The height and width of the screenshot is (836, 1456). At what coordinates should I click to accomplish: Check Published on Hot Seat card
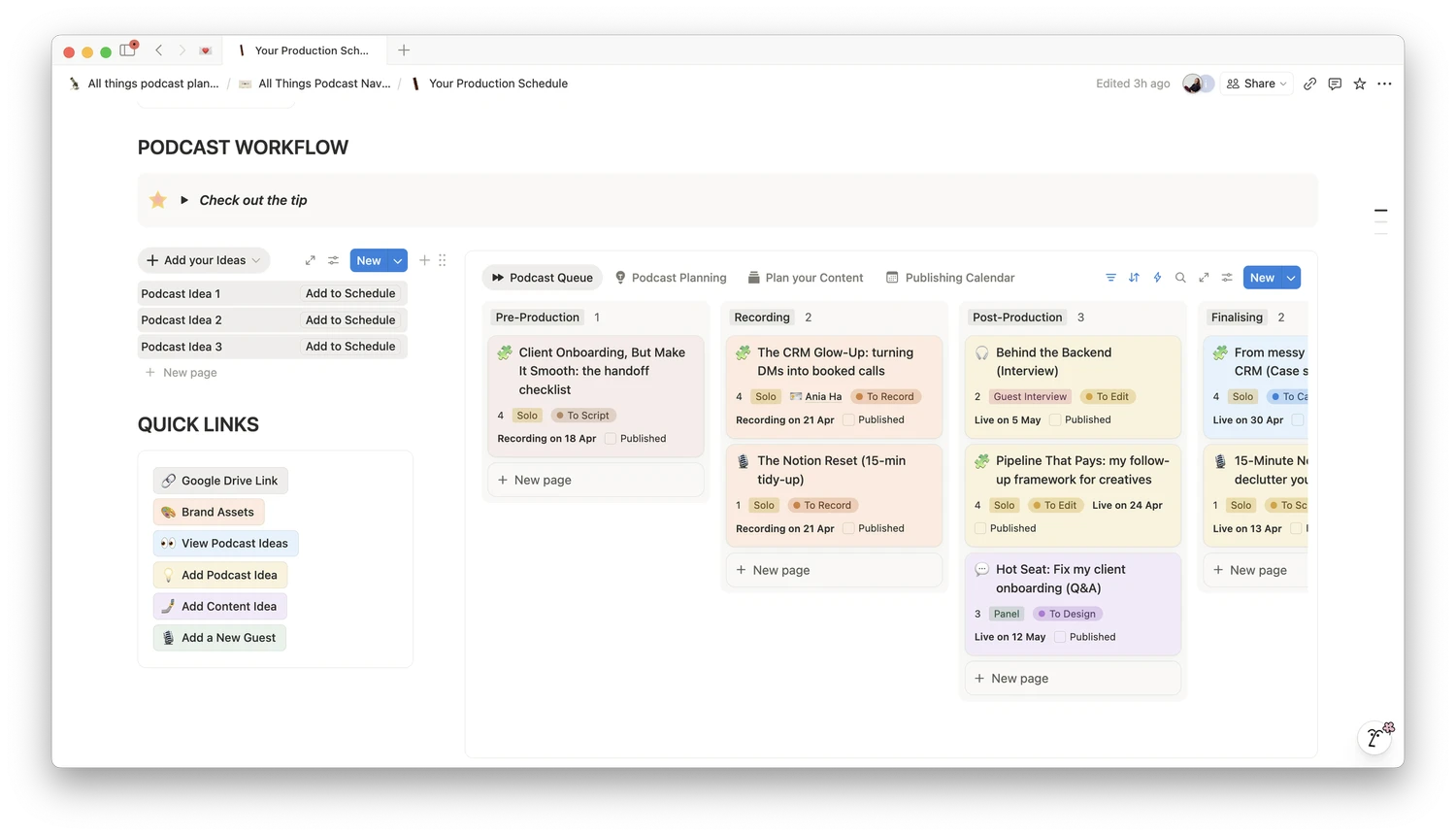click(x=1060, y=638)
